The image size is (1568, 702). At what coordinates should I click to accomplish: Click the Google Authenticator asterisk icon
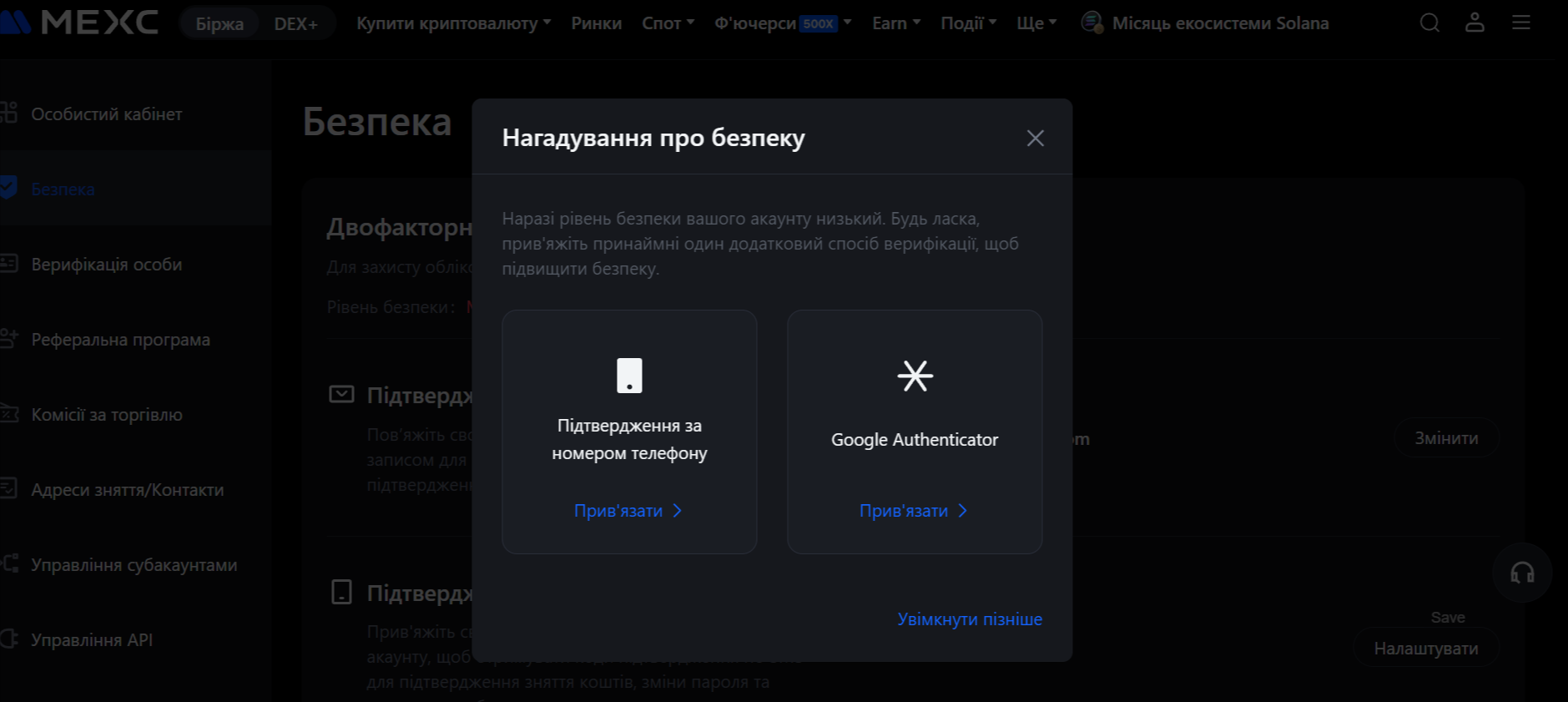(x=915, y=376)
